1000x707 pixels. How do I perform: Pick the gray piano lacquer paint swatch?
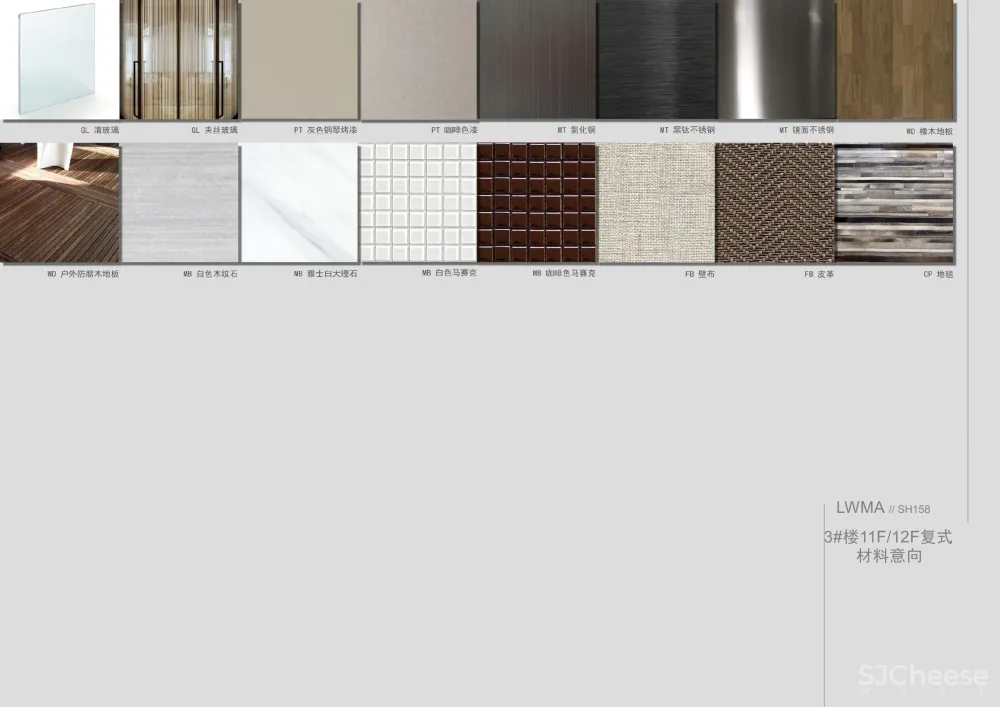[x=299, y=60]
